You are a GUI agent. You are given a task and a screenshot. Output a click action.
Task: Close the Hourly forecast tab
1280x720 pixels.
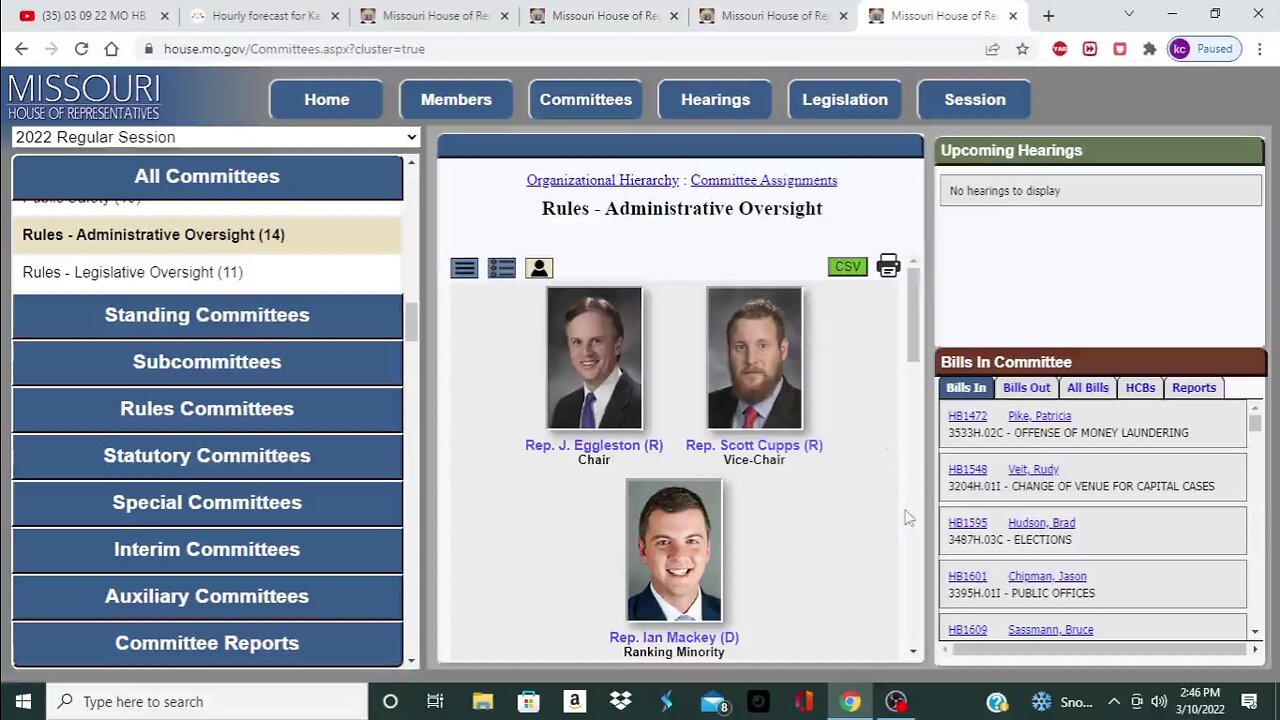click(335, 16)
